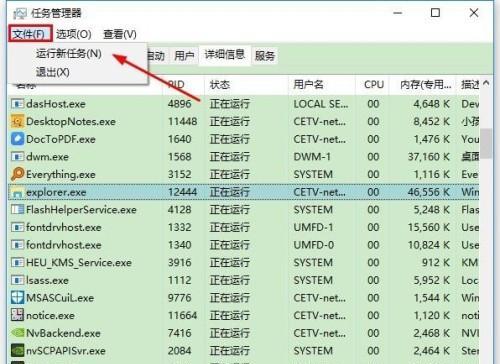Choose 退出(X) from File menu
Viewport: 500px width, 364px height.
[x=53, y=72]
